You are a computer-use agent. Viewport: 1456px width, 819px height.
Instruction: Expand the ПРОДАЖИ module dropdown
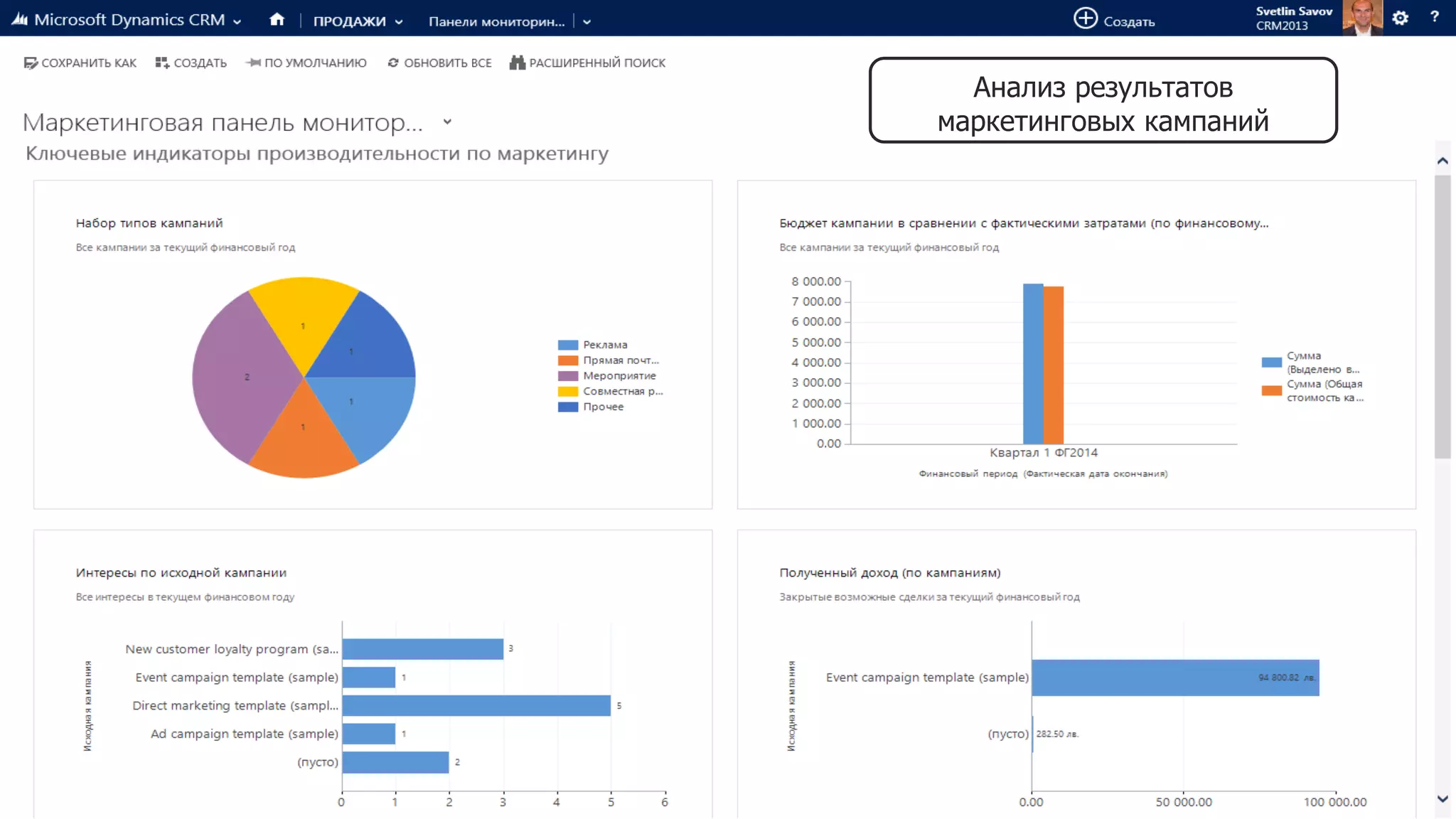coord(399,22)
